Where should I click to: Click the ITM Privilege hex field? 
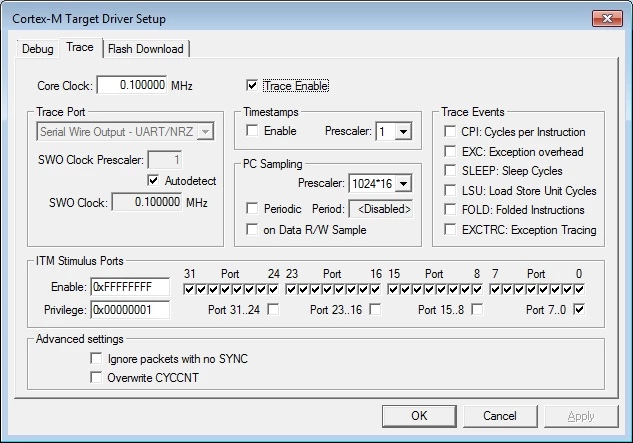point(130,310)
